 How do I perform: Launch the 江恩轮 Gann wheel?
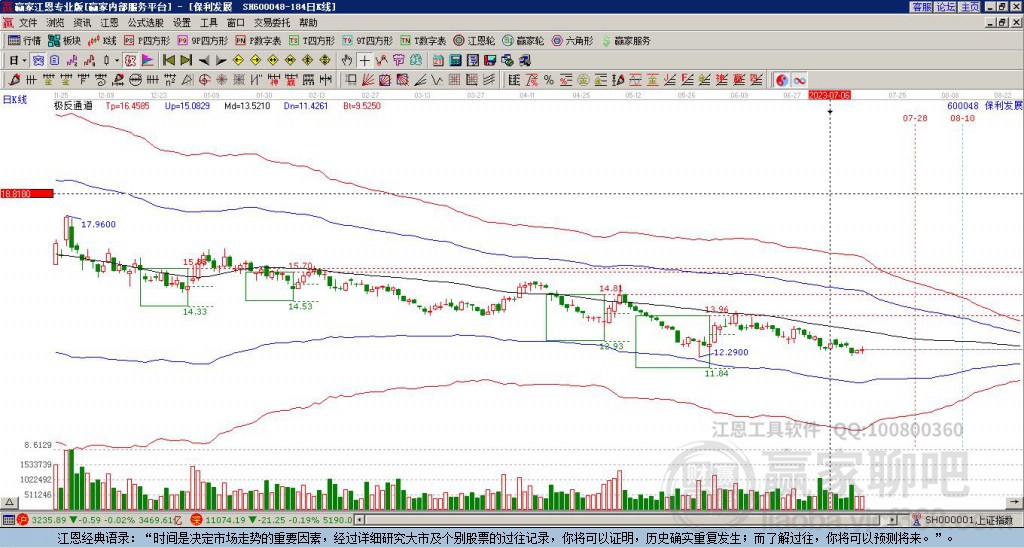click(x=474, y=40)
